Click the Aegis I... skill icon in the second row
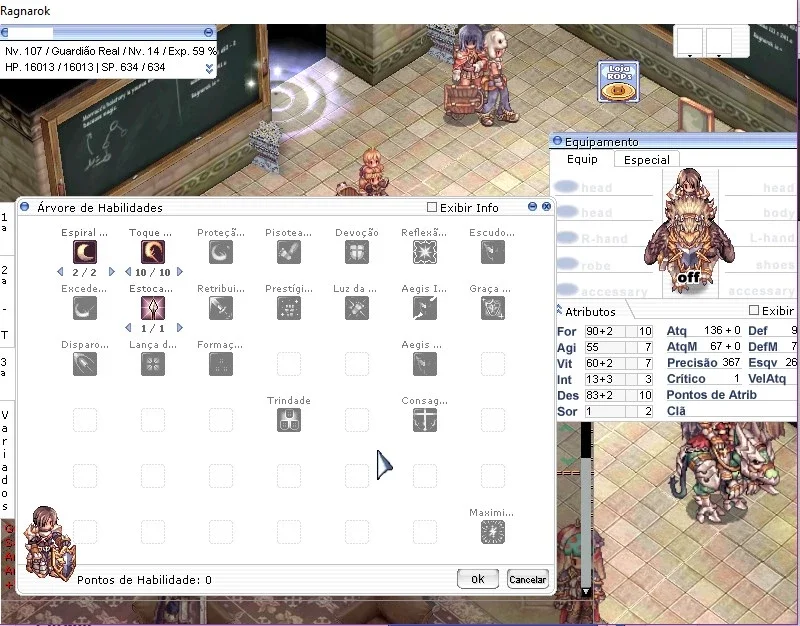Viewport: 800px width, 626px height. coord(424,308)
